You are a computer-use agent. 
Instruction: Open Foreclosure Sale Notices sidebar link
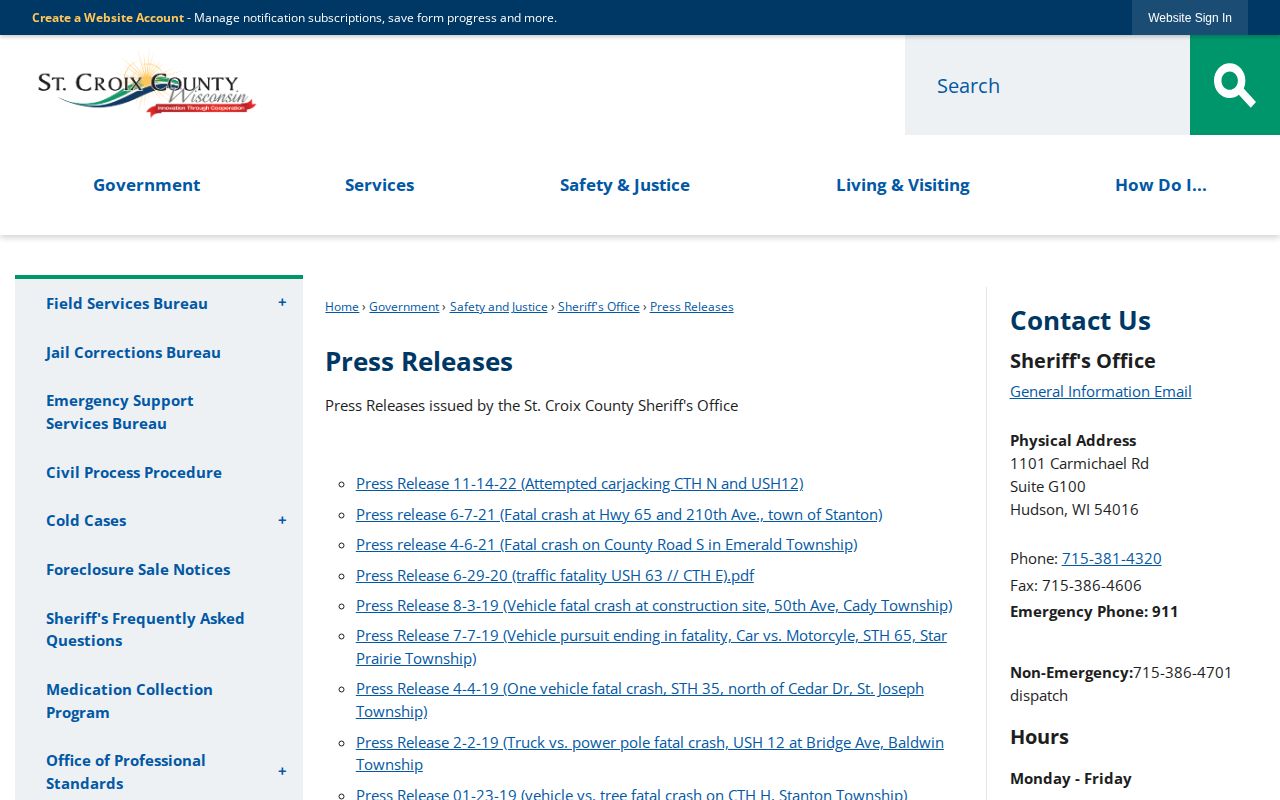(x=138, y=569)
